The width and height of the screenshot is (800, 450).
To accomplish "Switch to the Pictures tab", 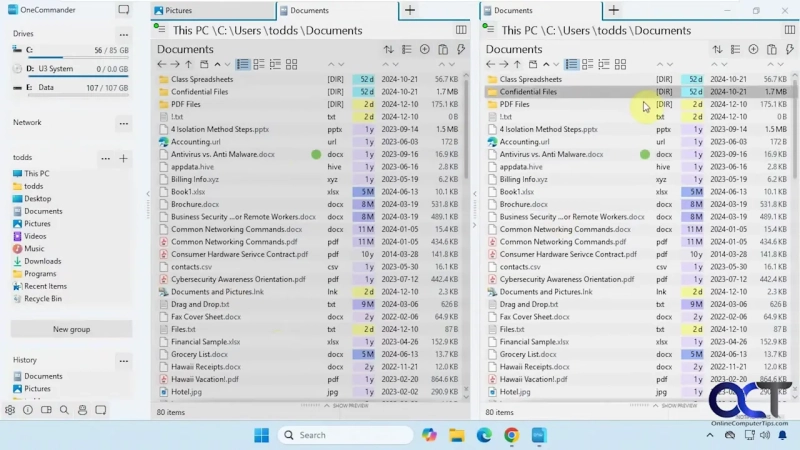I will pyautogui.click(x=180, y=10).
